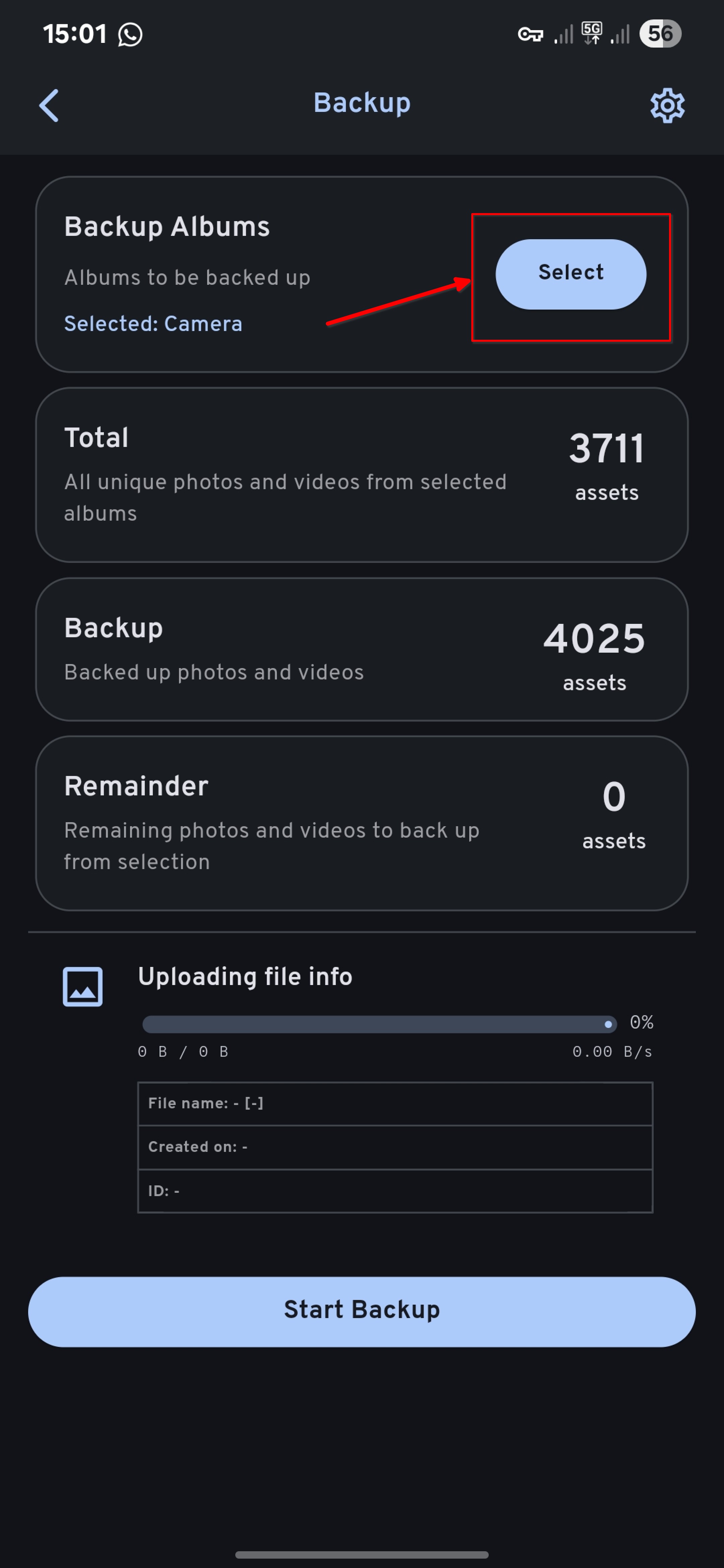Open backup settings gear icon
The height and width of the screenshot is (1568, 724).
click(x=667, y=106)
